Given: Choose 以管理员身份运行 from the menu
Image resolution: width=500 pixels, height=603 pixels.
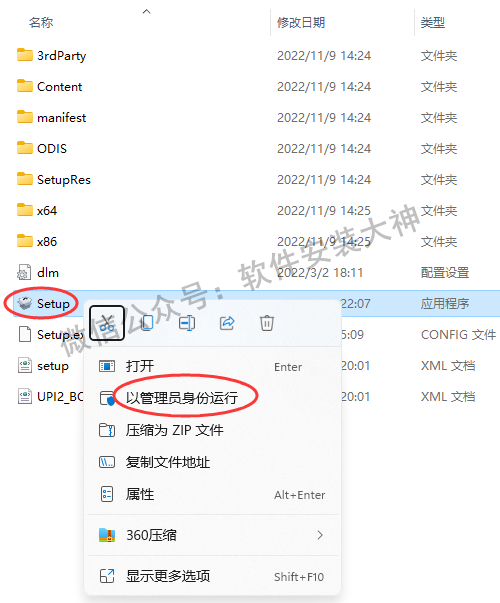Looking at the screenshot, I should [182, 398].
